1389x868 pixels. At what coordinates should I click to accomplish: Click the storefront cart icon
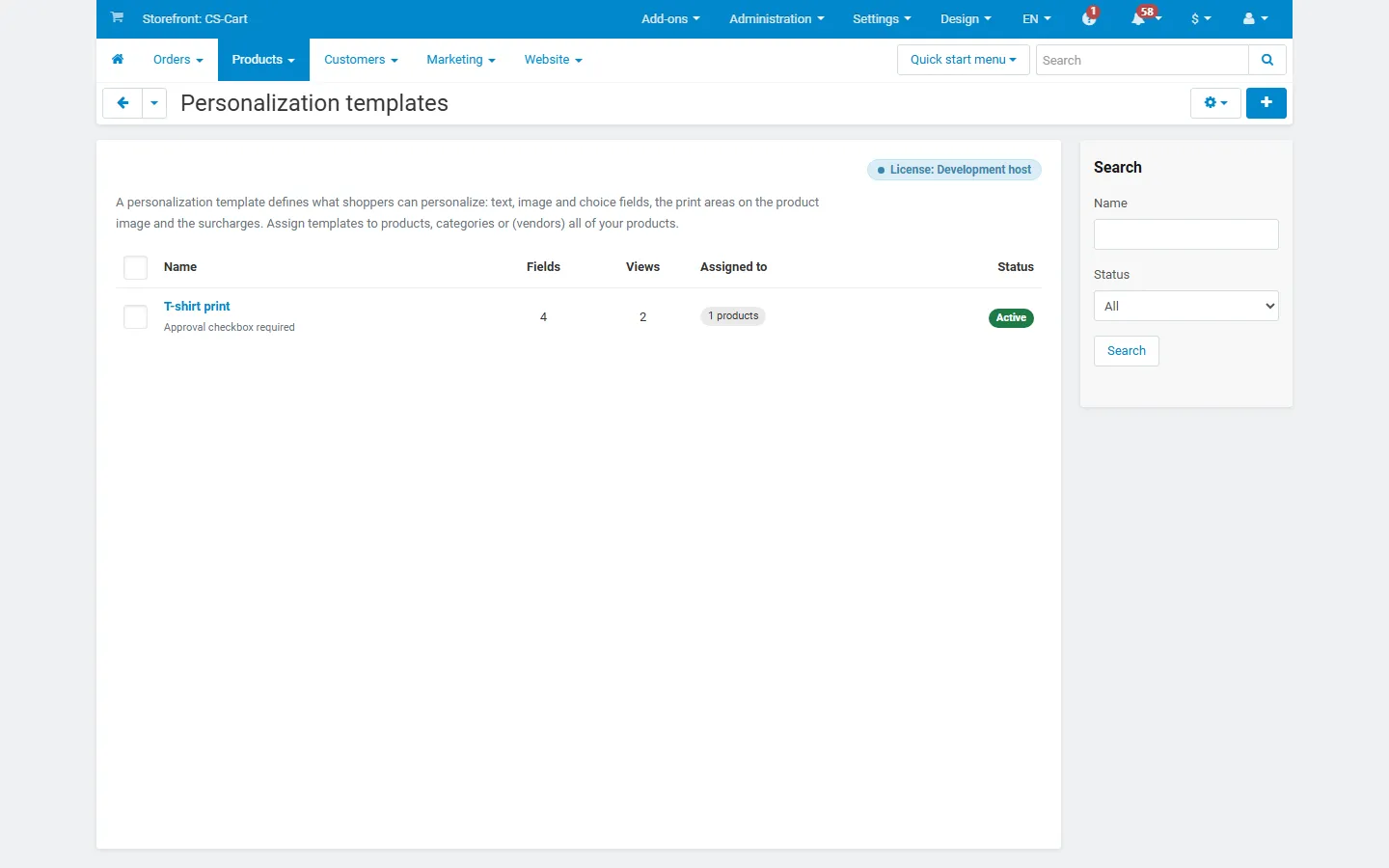click(x=117, y=17)
